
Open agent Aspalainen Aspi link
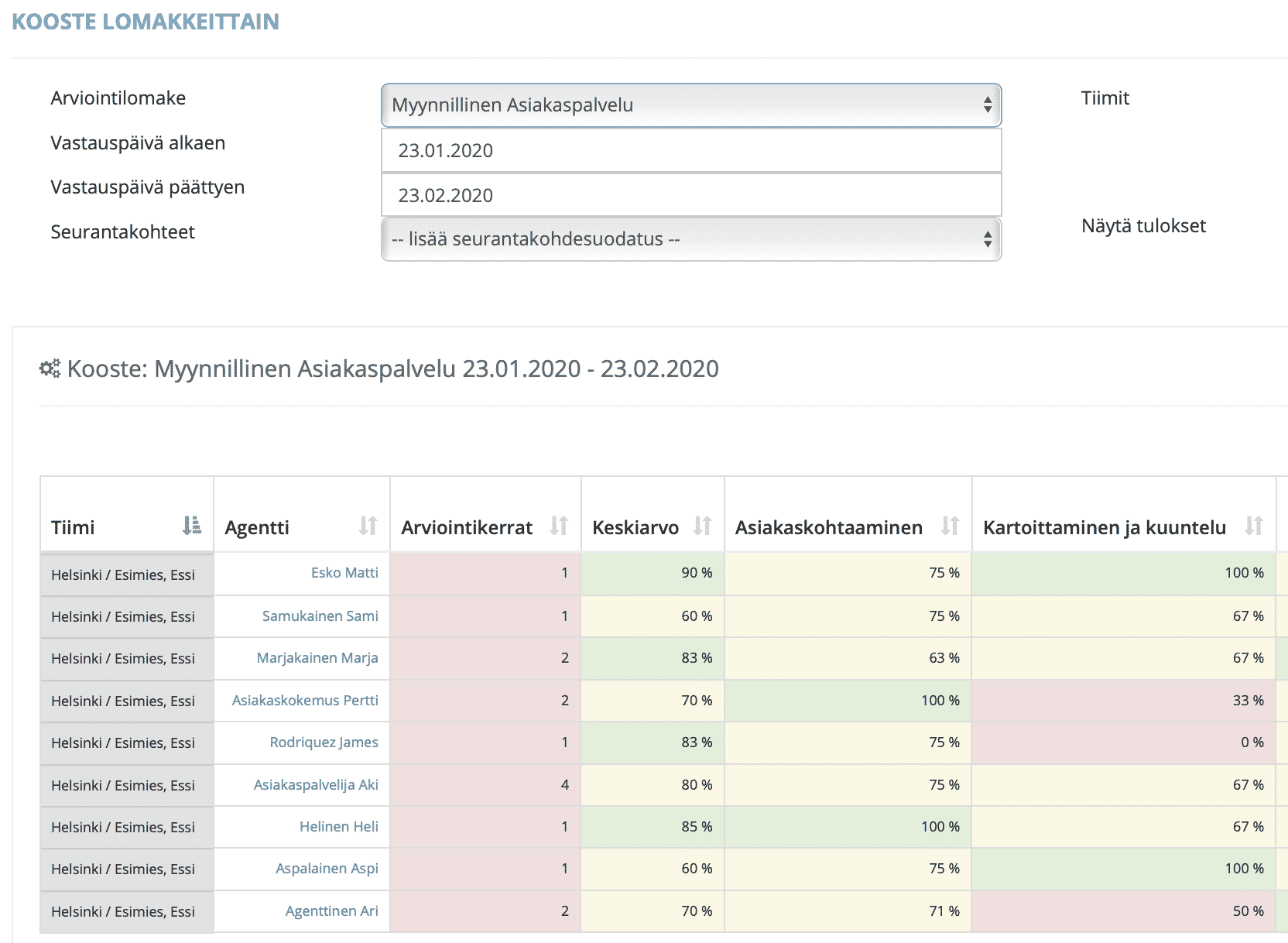point(327,869)
